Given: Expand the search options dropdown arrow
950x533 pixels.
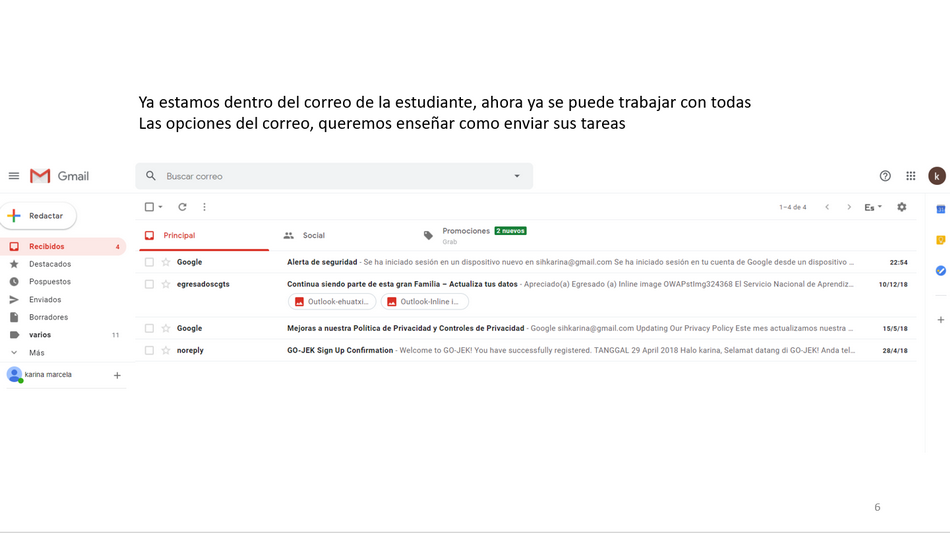Looking at the screenshot, I should [x=517, y=176].
